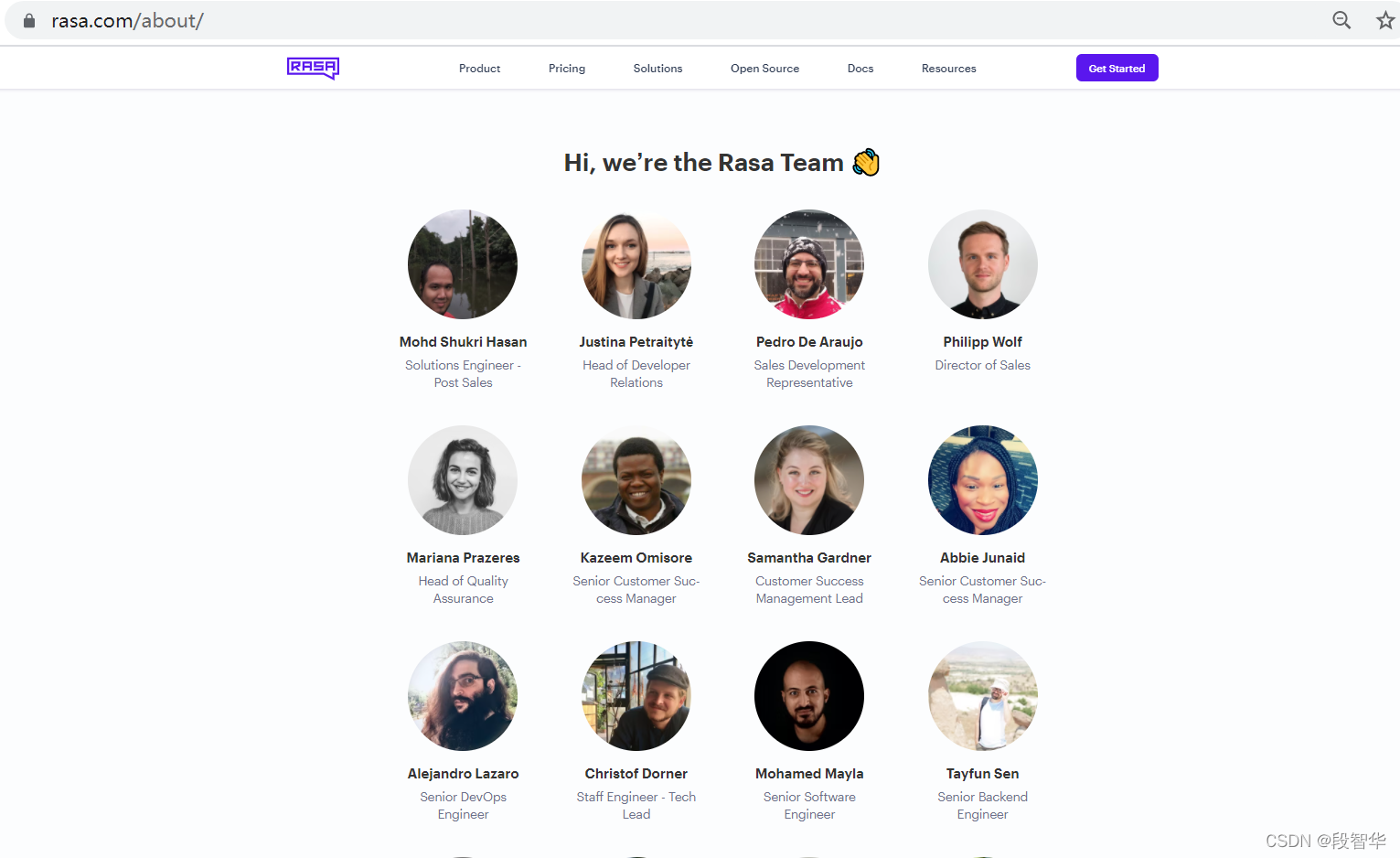Select Abbie Junaid's profile picture
Image resolution: width=1400 pixels, height=858 pixels.
point(983,480)
